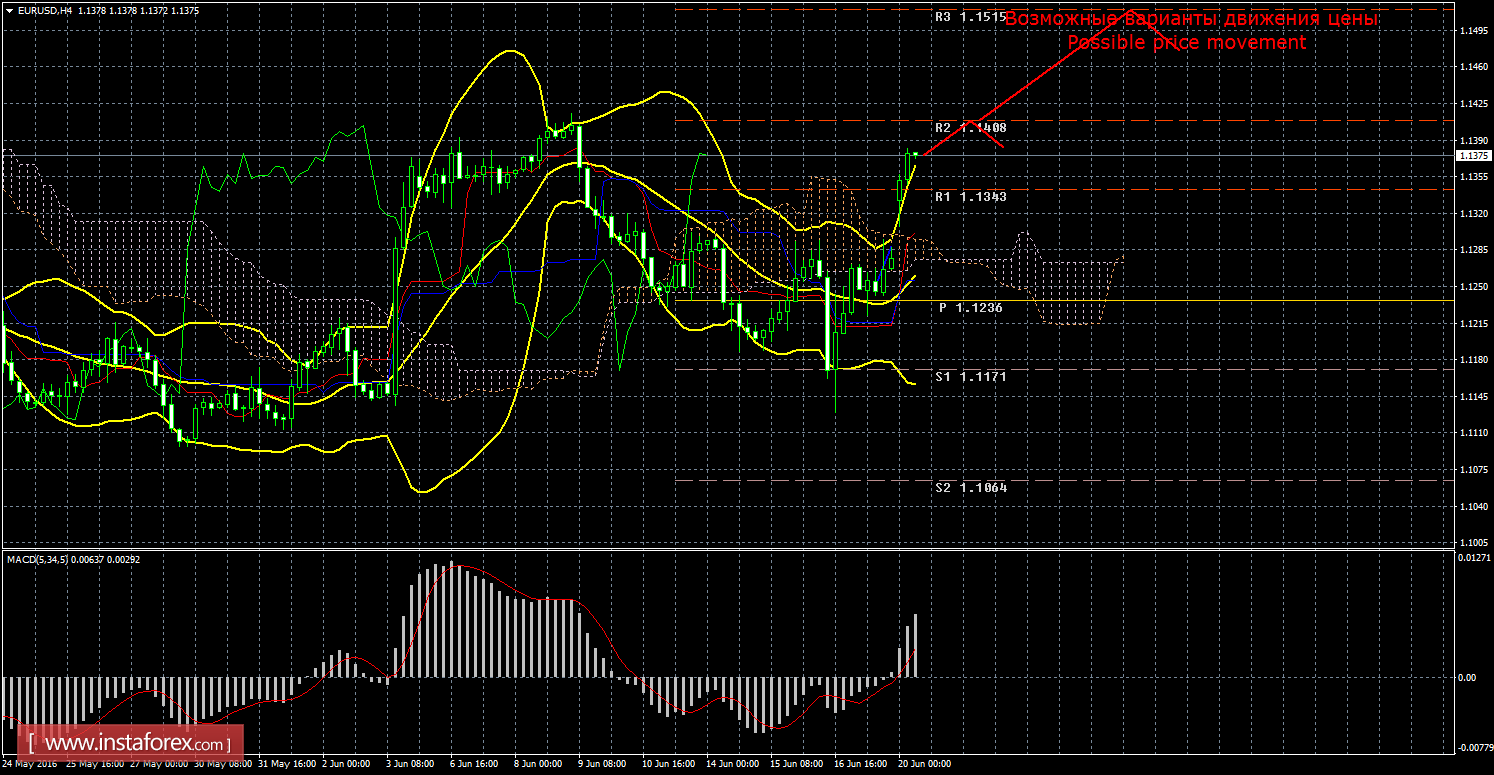The width and height of the screenshot is (1494, 775).
Task: Select the R3 1.1515 pivot label
Action: coord(970,17)
